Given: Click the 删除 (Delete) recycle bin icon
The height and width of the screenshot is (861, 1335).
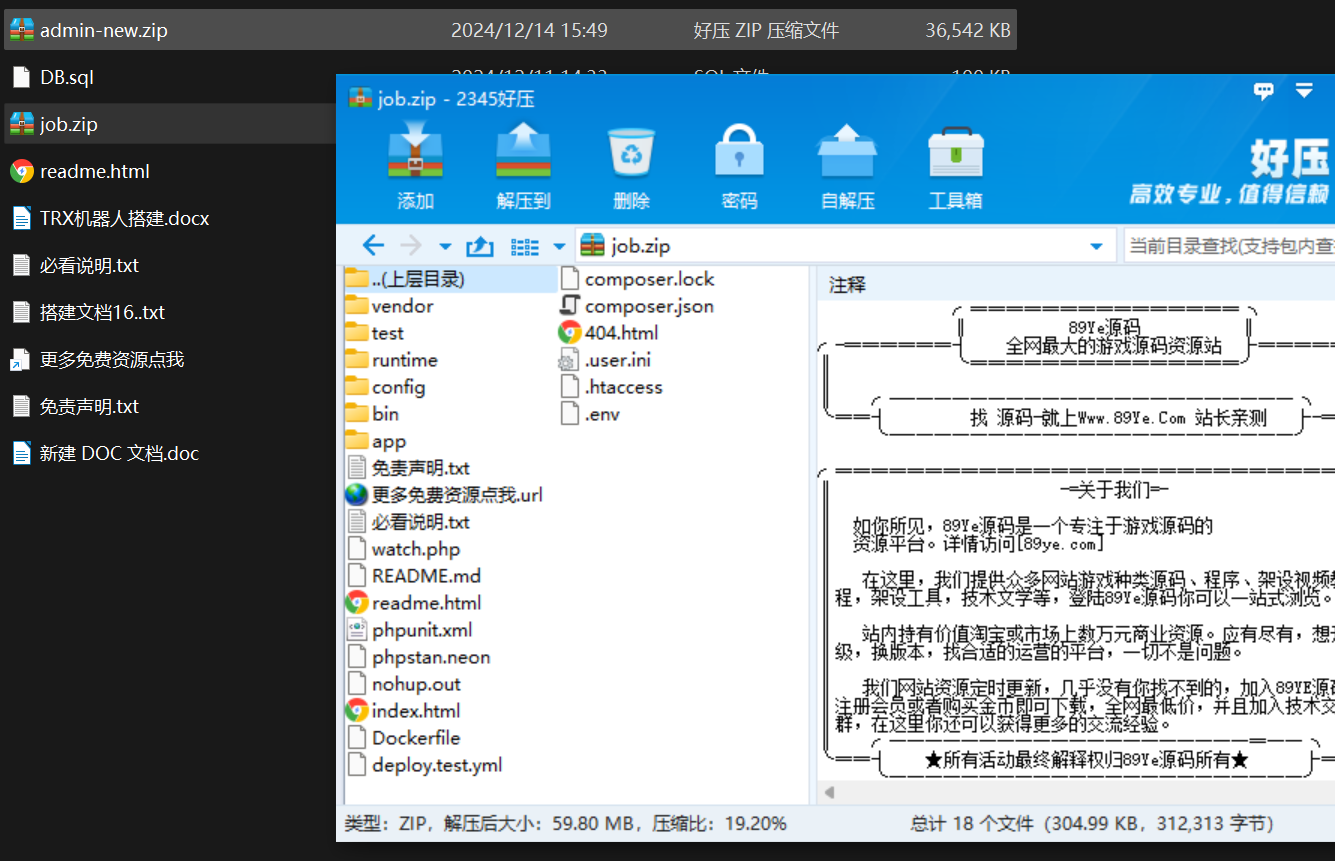Looking at the screenshot, I should pyautogui.click(x=632, y=152).
